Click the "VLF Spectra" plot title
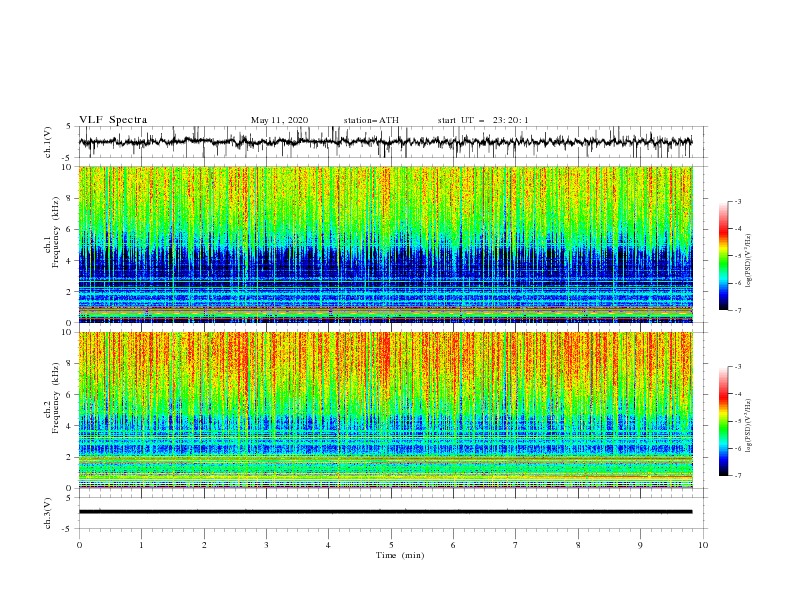 click(x=113, y=120)
